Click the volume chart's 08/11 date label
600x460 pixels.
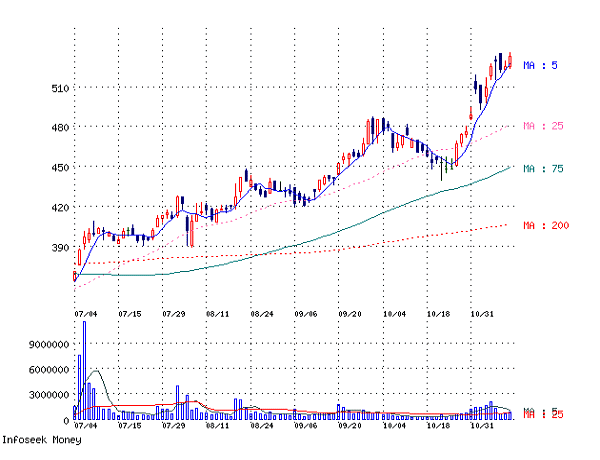[x=218, y=426]
